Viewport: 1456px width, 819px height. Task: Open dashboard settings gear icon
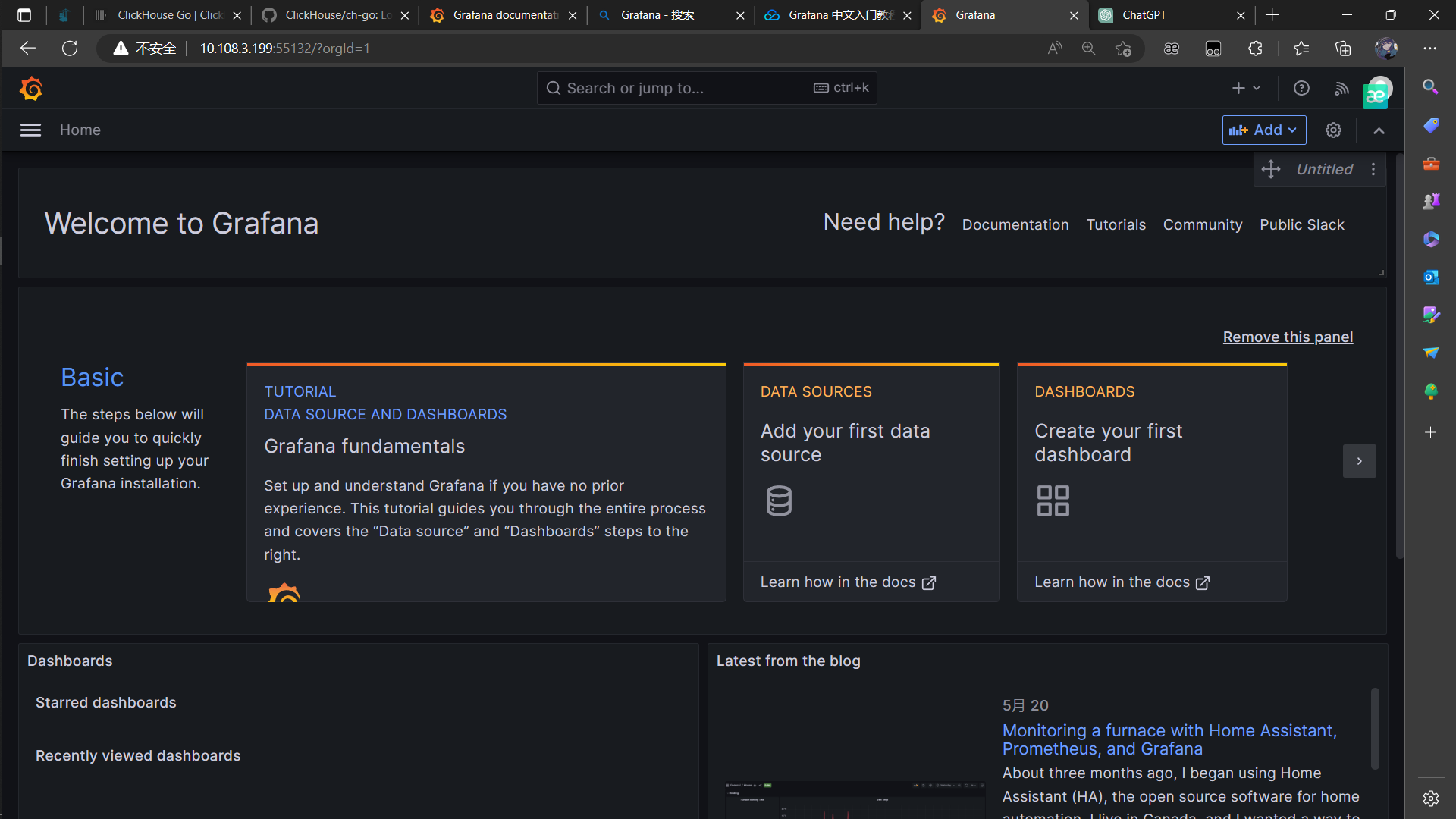(x=1333, y=130)
